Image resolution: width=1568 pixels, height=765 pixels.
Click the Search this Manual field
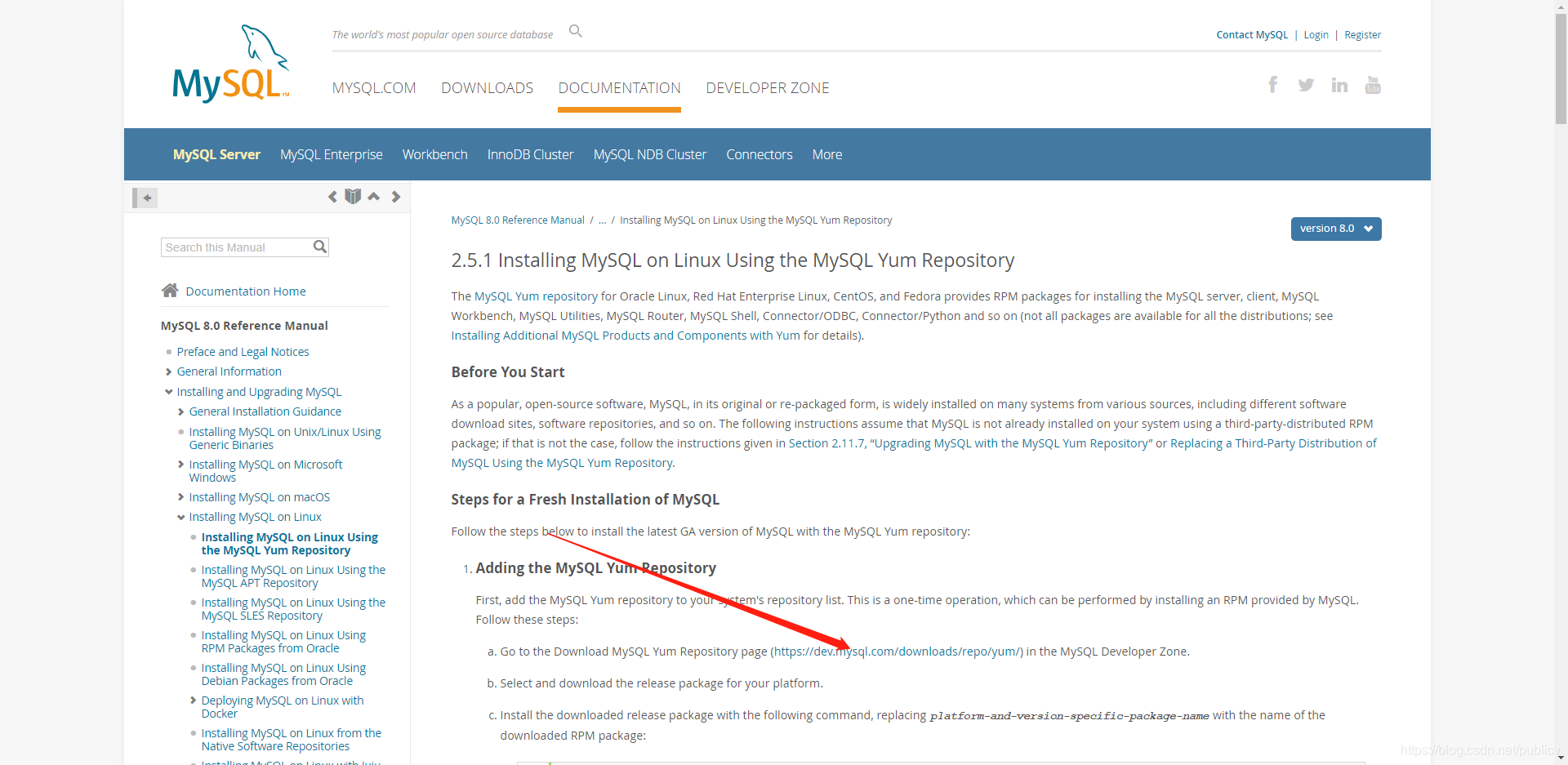click(237, 247)
